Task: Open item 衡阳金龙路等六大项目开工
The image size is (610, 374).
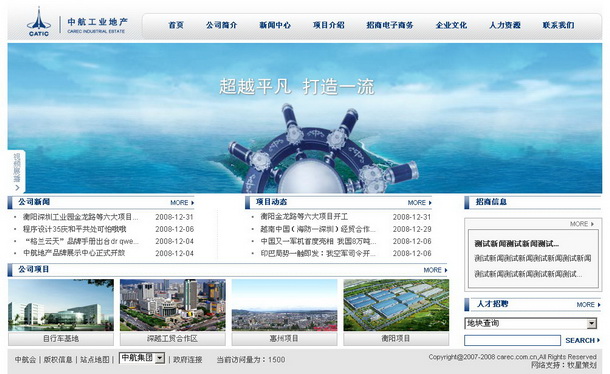Action: pos(304,217)
